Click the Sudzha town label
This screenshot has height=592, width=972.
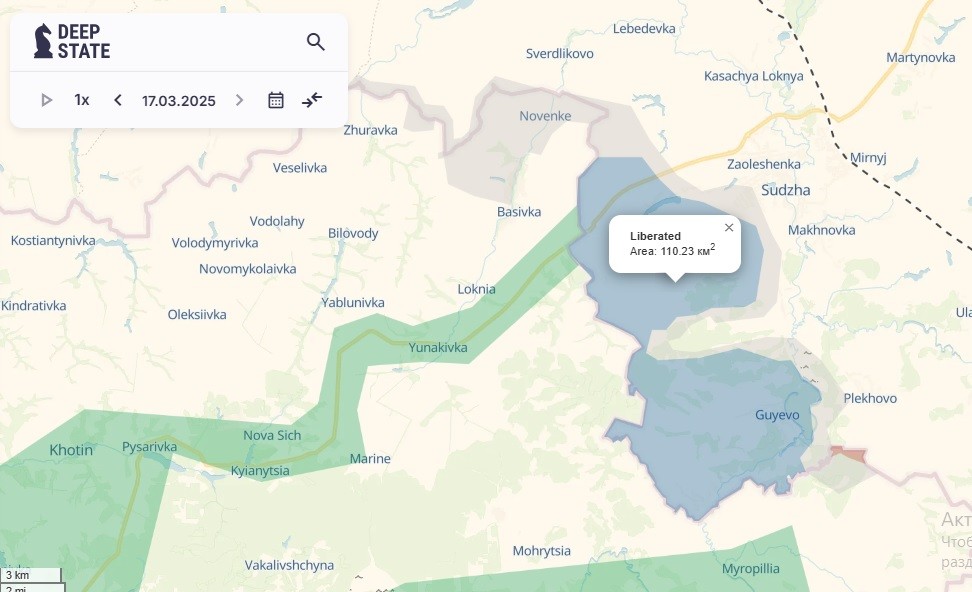785,190
